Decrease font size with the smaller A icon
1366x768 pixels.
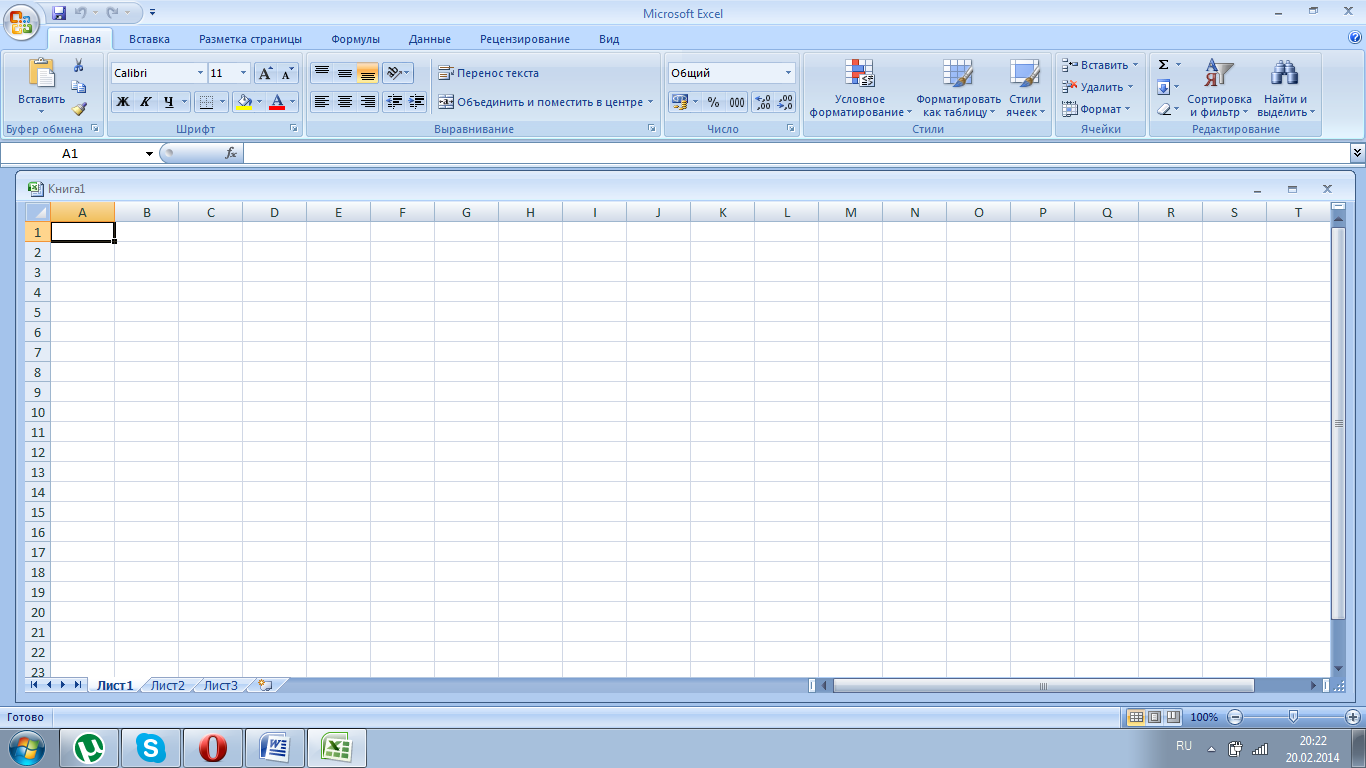click(x=287, y=73)
